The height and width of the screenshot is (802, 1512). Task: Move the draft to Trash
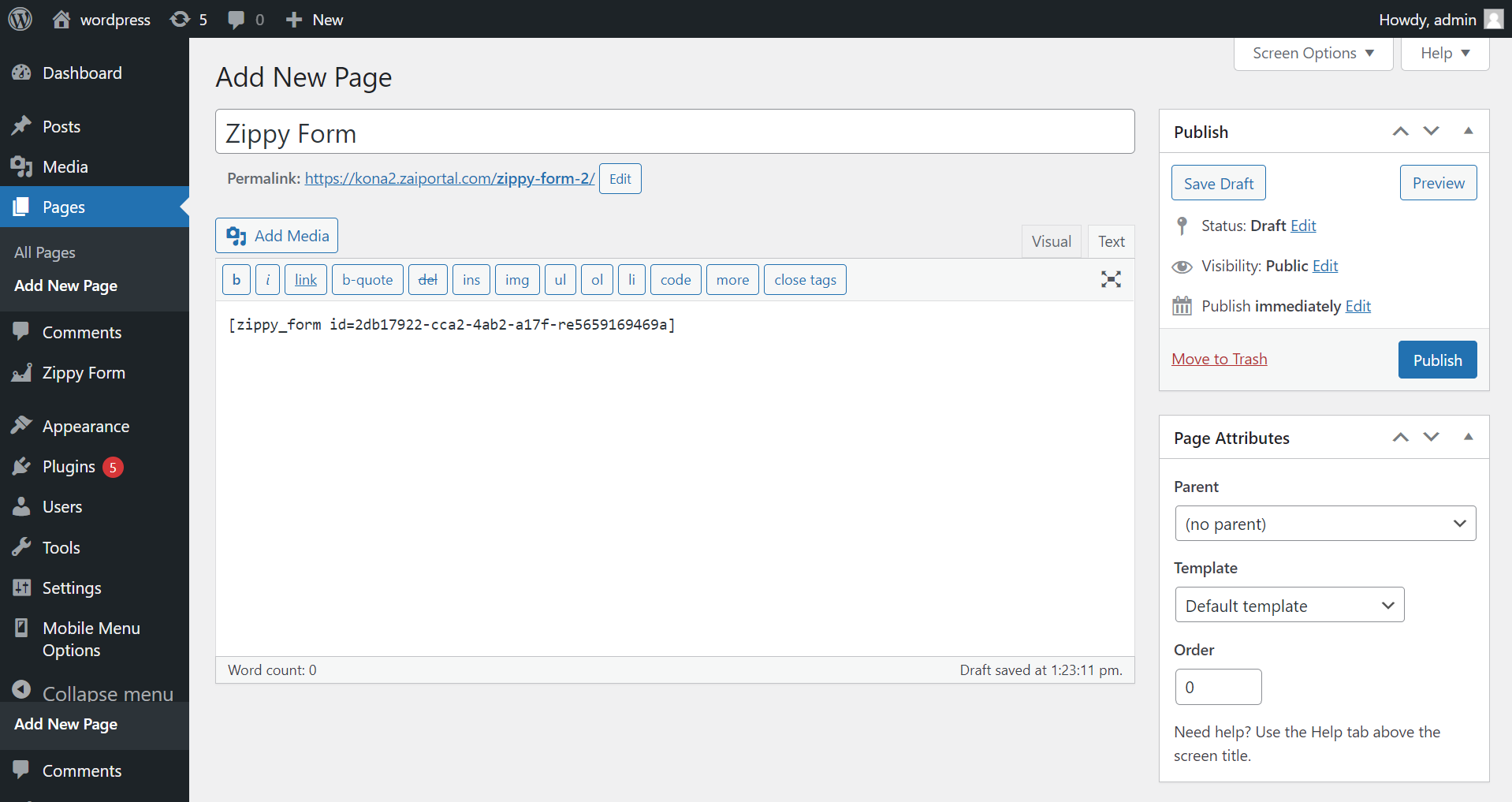coord(1219,359)
